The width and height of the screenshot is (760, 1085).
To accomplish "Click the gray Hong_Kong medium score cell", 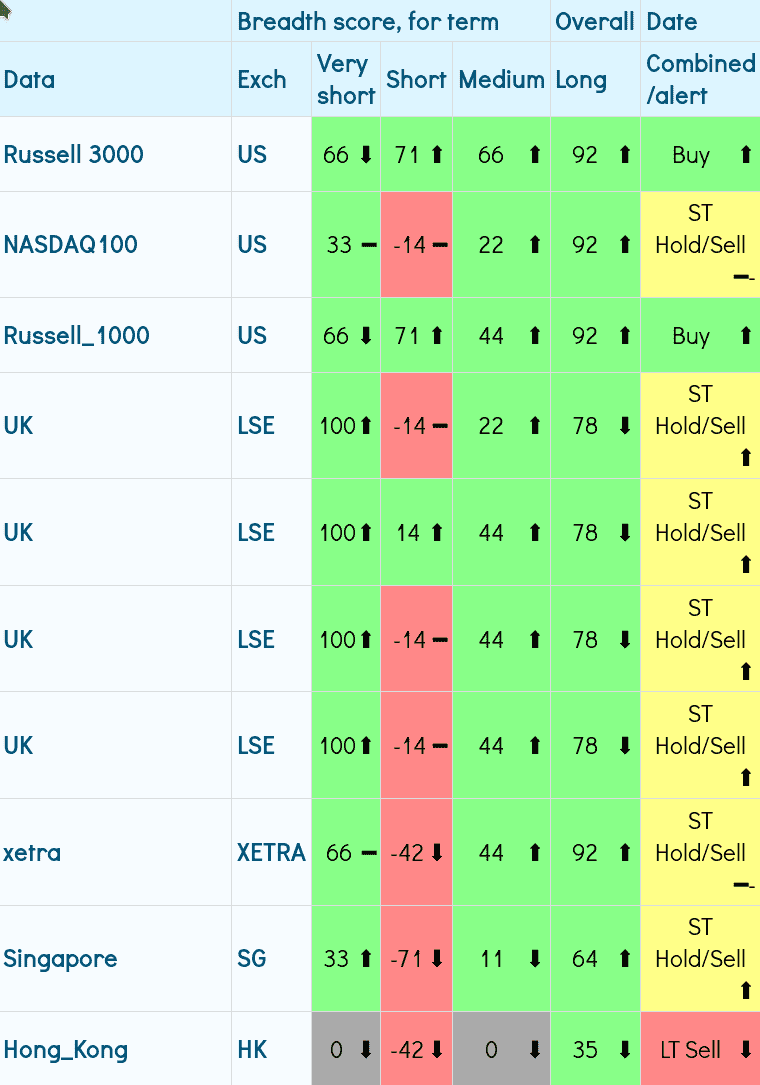I will click(502, 1050).
